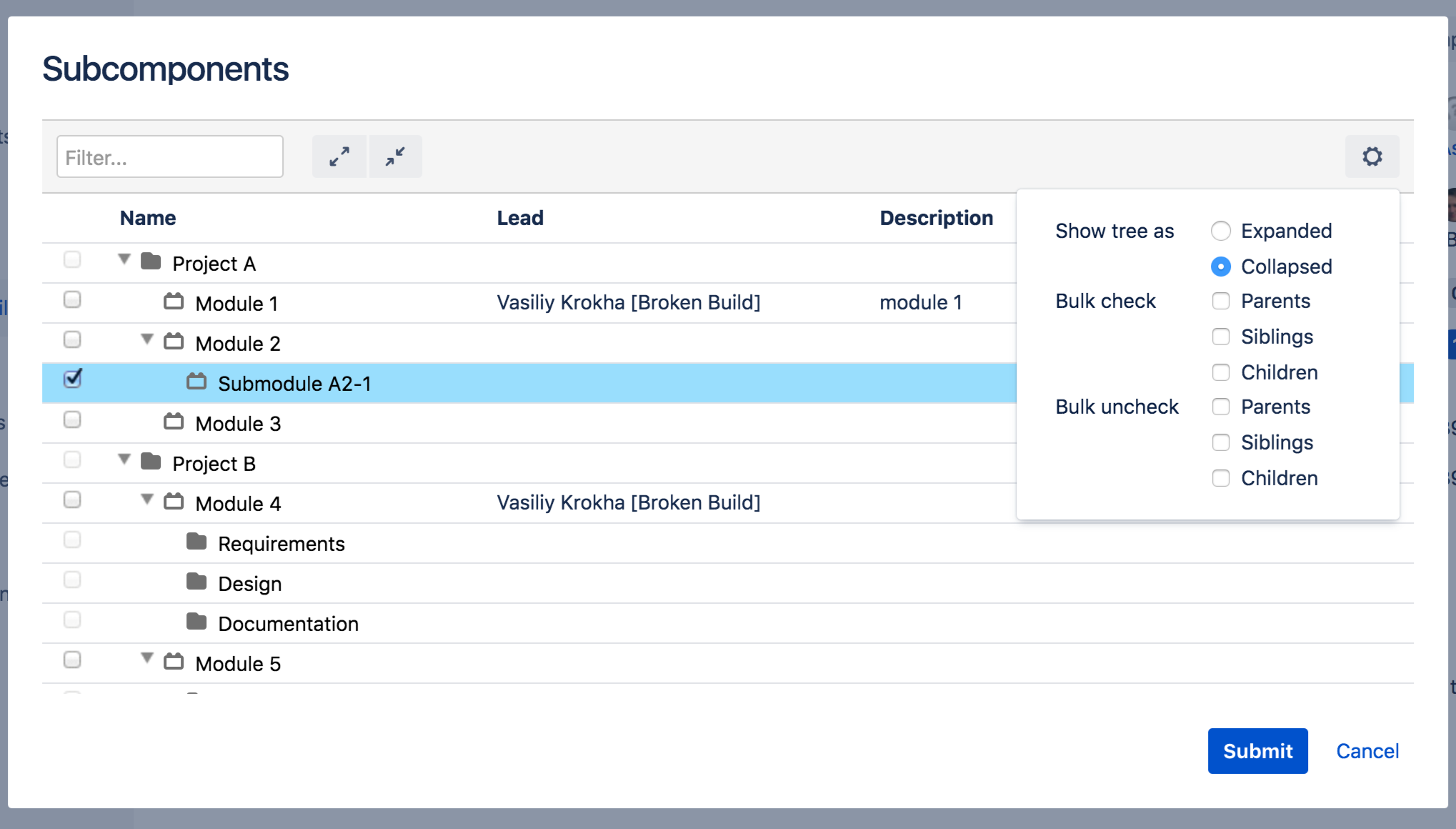Enable Bulk uncheck Children checkbox
1456x829 pixels.
tap(1221, 478)
